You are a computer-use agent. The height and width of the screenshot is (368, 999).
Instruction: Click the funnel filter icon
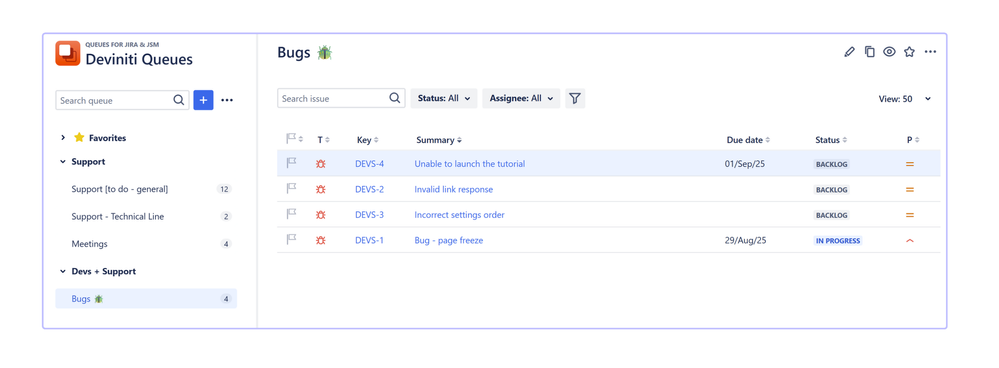[575, 99]
